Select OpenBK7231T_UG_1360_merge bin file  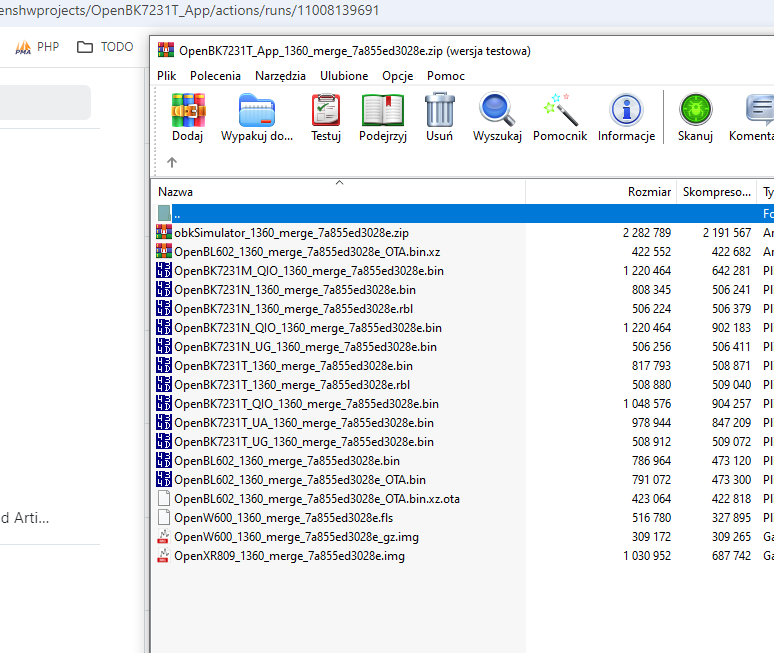304,442
